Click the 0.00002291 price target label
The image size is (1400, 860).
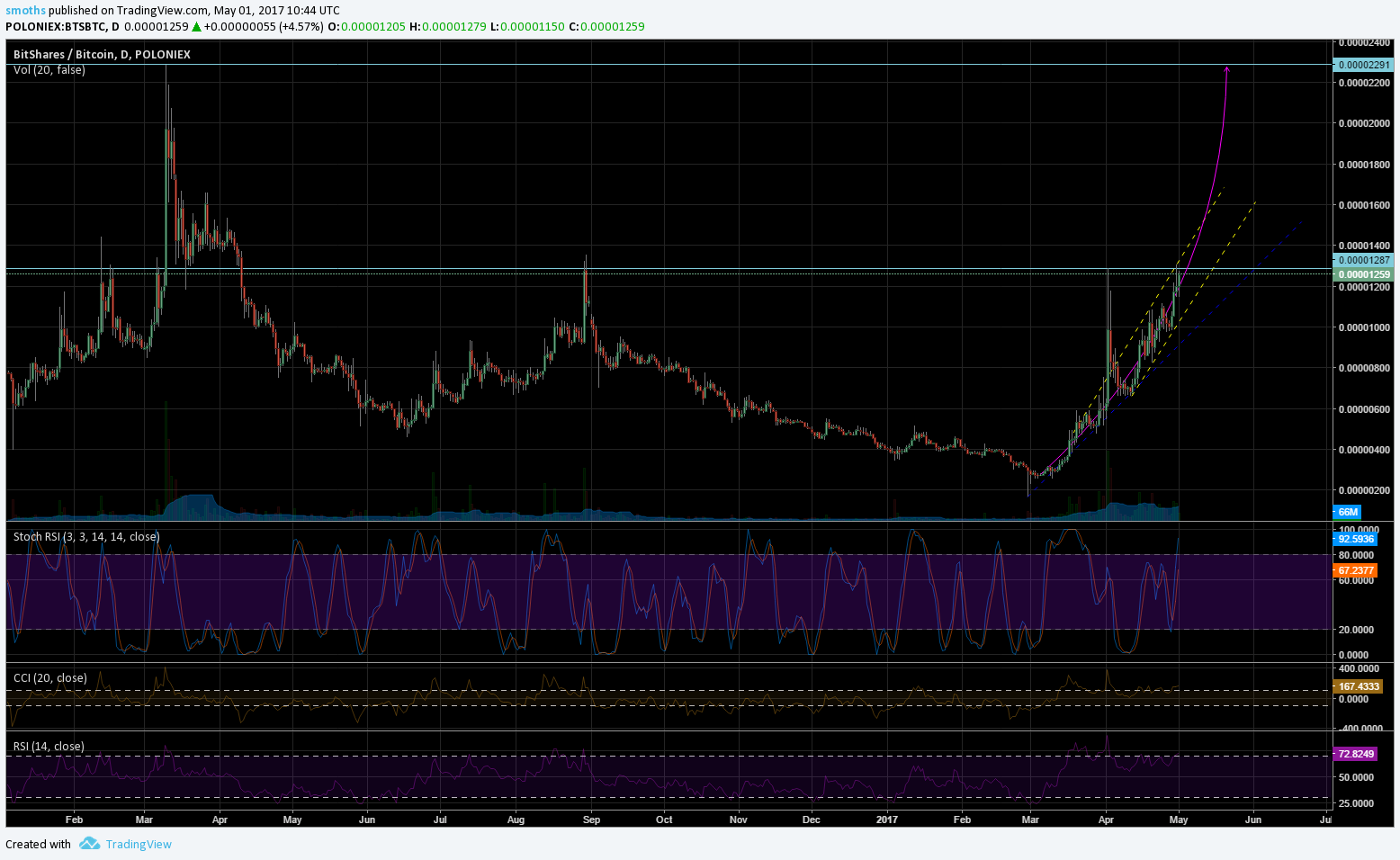coord(1364,65)
